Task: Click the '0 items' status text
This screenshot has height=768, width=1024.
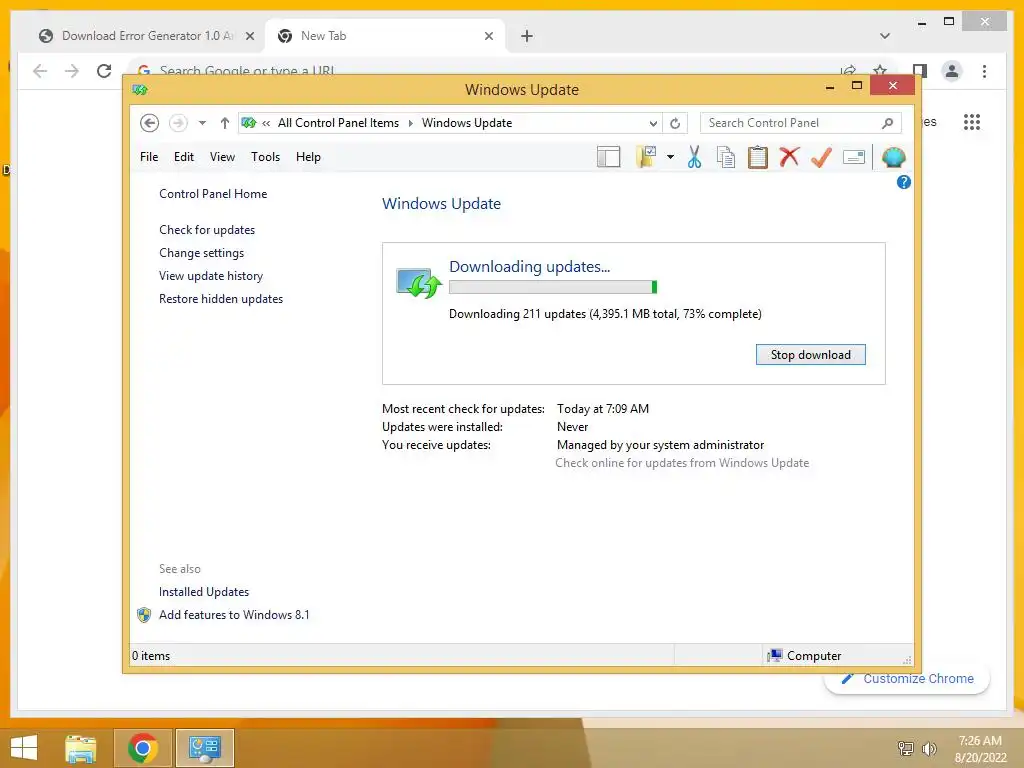Action: click(x=151, y=656)
